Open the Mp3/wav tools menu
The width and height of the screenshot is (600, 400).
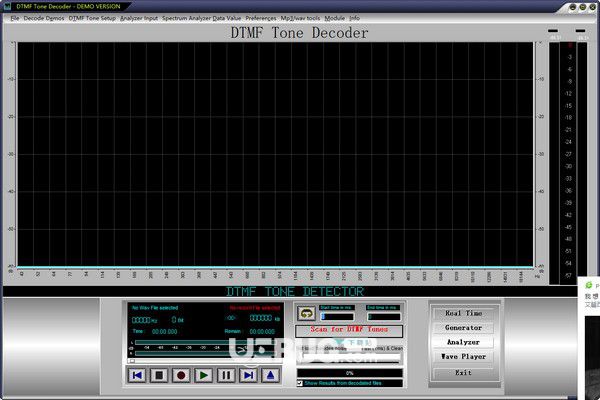click(x=300, y=18)
